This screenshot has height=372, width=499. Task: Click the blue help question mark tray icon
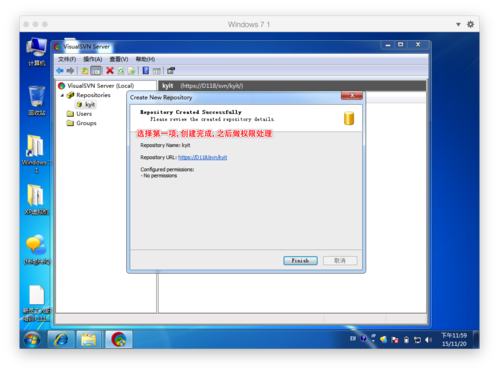coord(364,339)
